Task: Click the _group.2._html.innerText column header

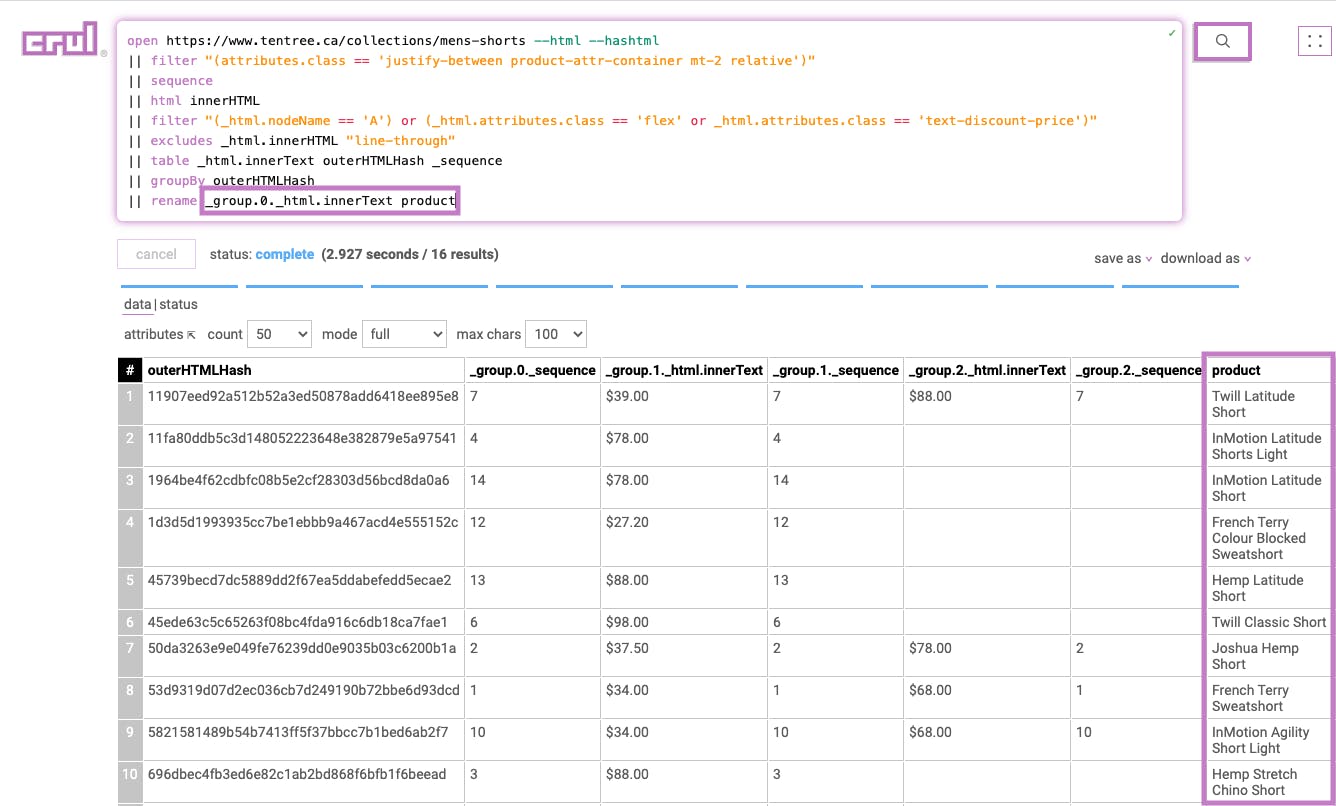Action: tap(987, 370)
